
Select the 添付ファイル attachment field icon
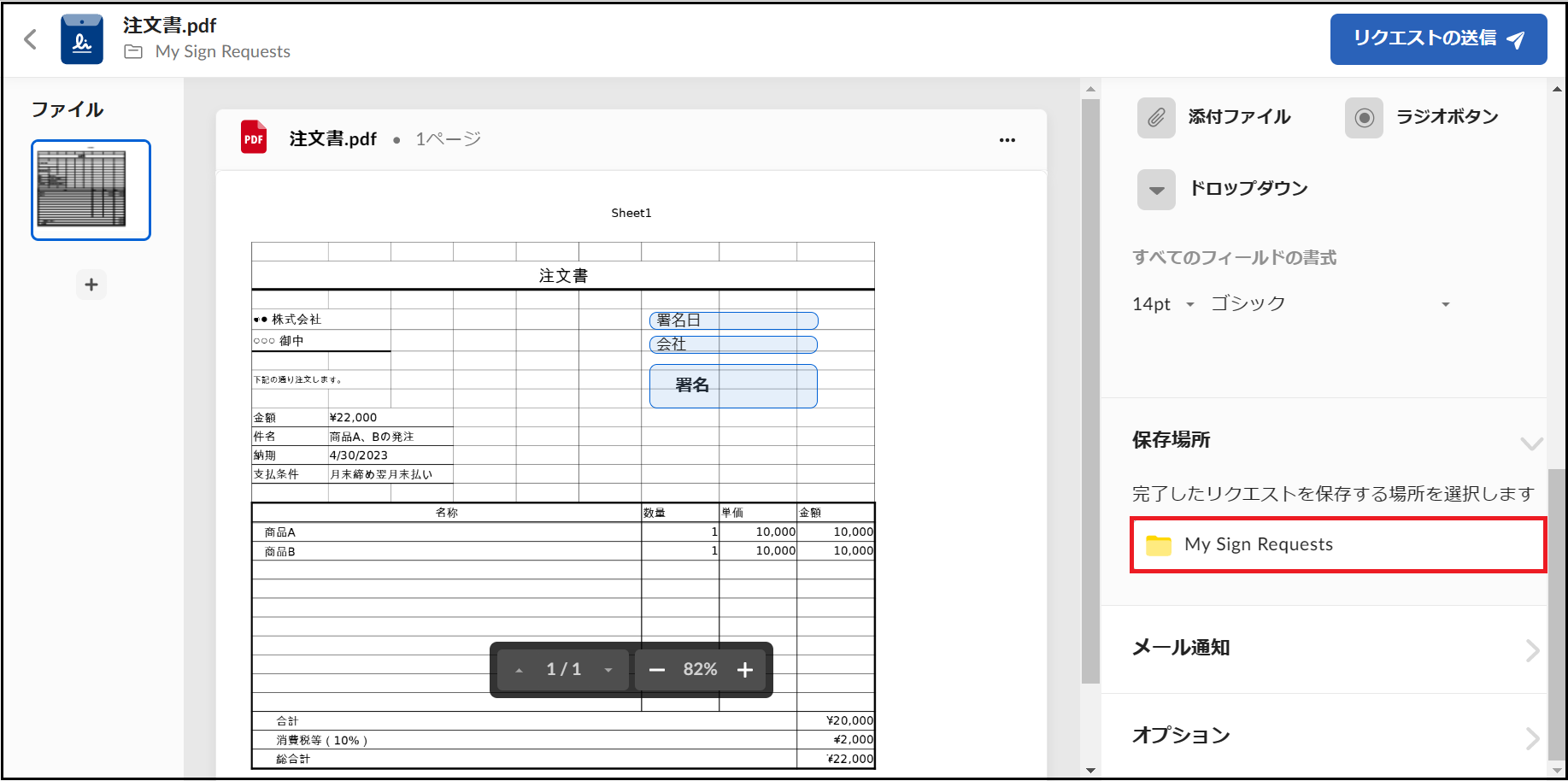pyautogui.click(x=1155, y=117)
